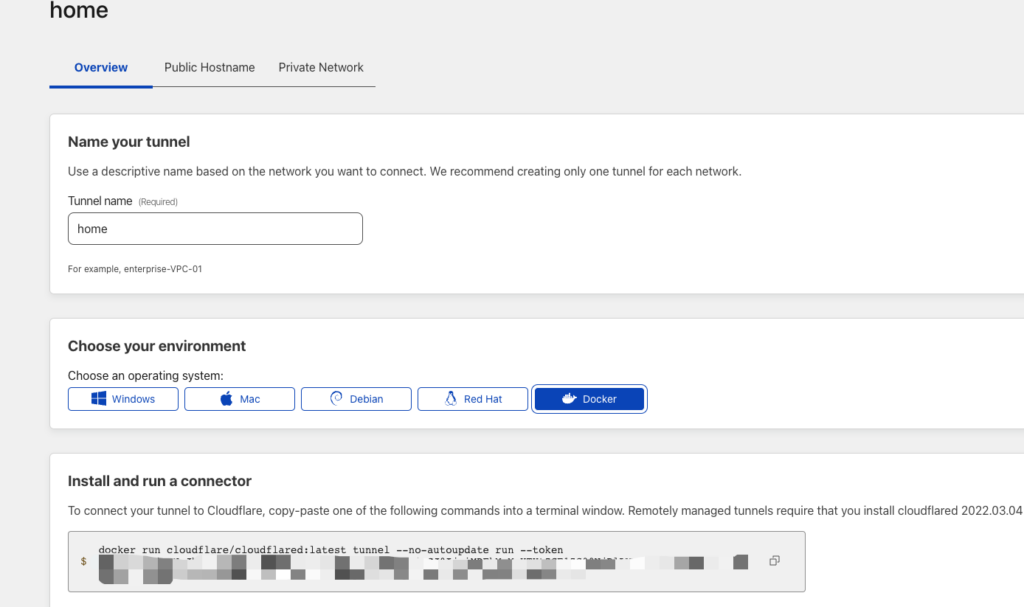Image resolution: width=1024 pixels, height=607 pixels.
Task: Click the Windows logo icon
Action: (x=99, y=399)
